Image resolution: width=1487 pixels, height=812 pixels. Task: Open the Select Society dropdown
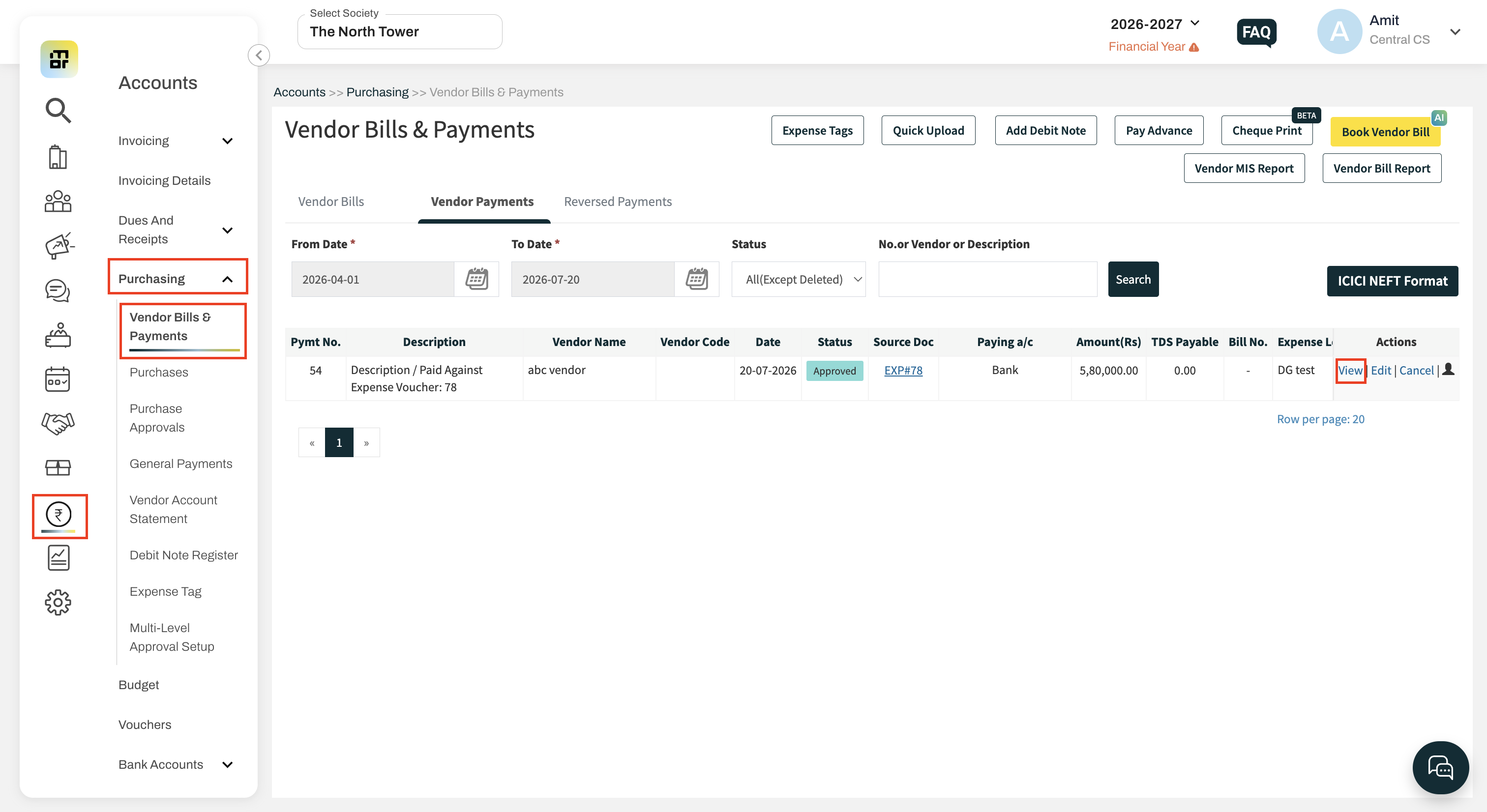pyautogui.click(x=399, y=32)
